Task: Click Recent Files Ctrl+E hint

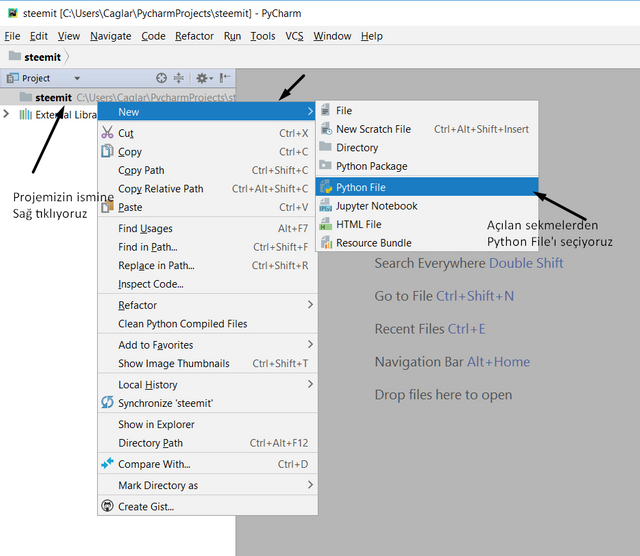Action: click(430, 329)
